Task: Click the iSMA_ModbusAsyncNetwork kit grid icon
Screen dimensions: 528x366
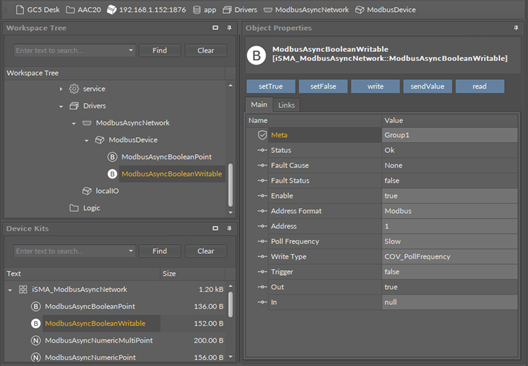Action: (x=23, y=289)
